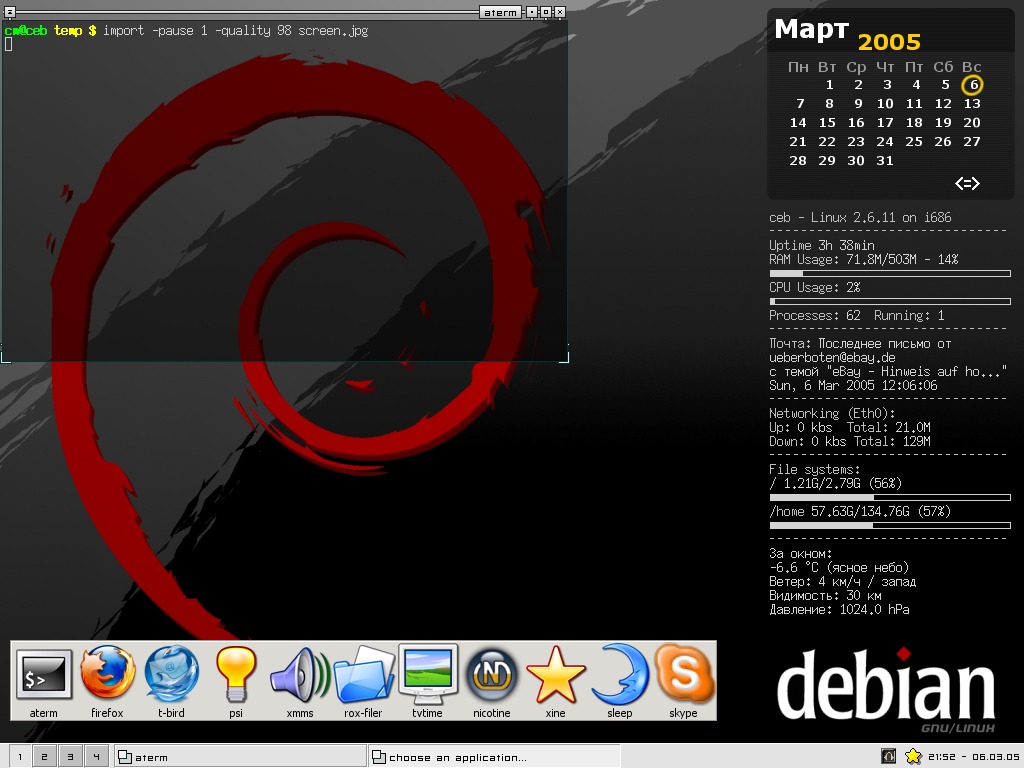Click the "Видимость: 30 км" line
The height and width of the screenshot is (768, 1024).
(825, 596)
